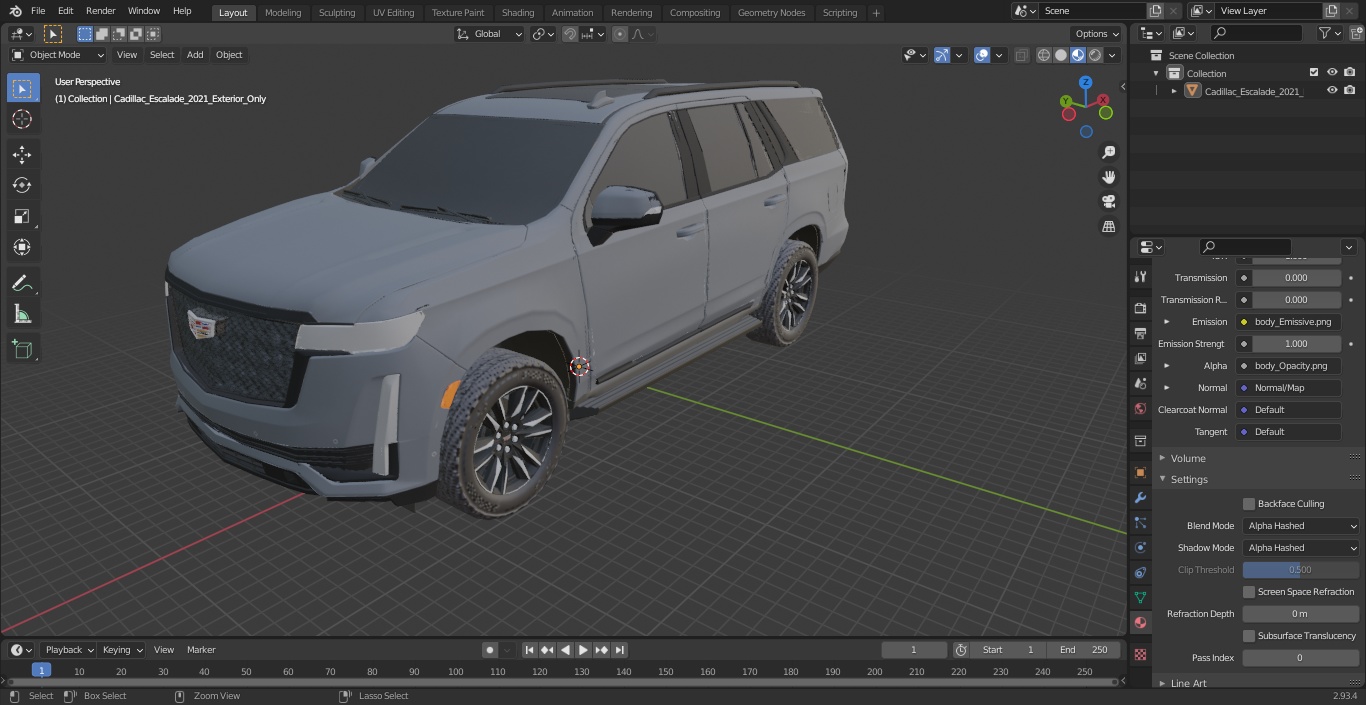Screen dimensions: 1366x705
Task: Adjust the Transmission value slider
Action: [1296, 278]
